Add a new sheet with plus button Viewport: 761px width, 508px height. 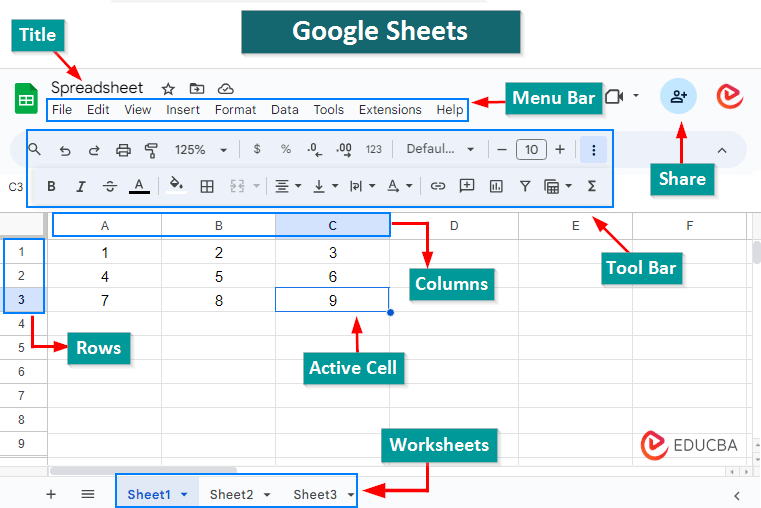[51, 494]
